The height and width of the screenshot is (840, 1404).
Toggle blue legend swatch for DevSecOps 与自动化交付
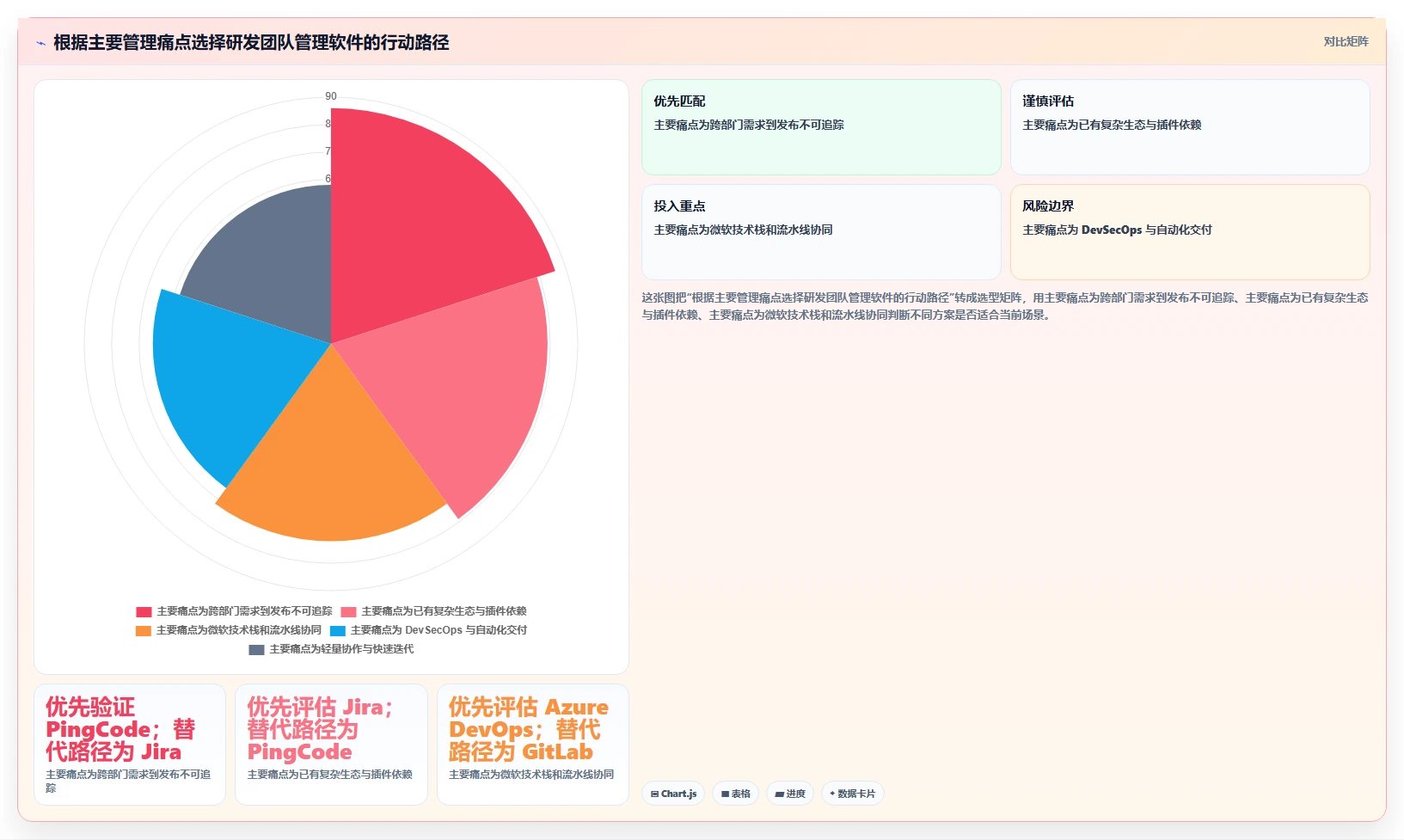coord(338,630)
